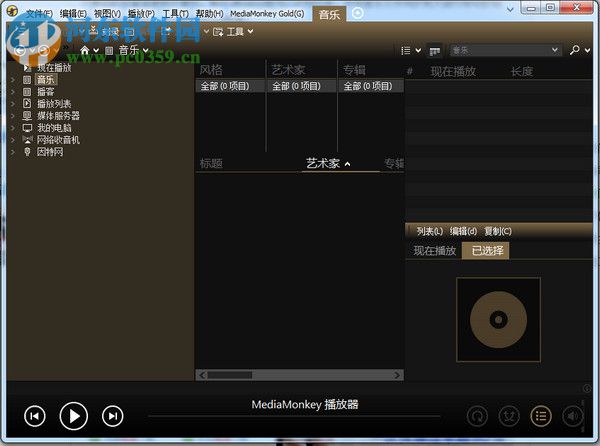Select 现在播放 in the tree
Image resolution: width=600 pixels, height=446 pixels.
(x=54, y=68)
